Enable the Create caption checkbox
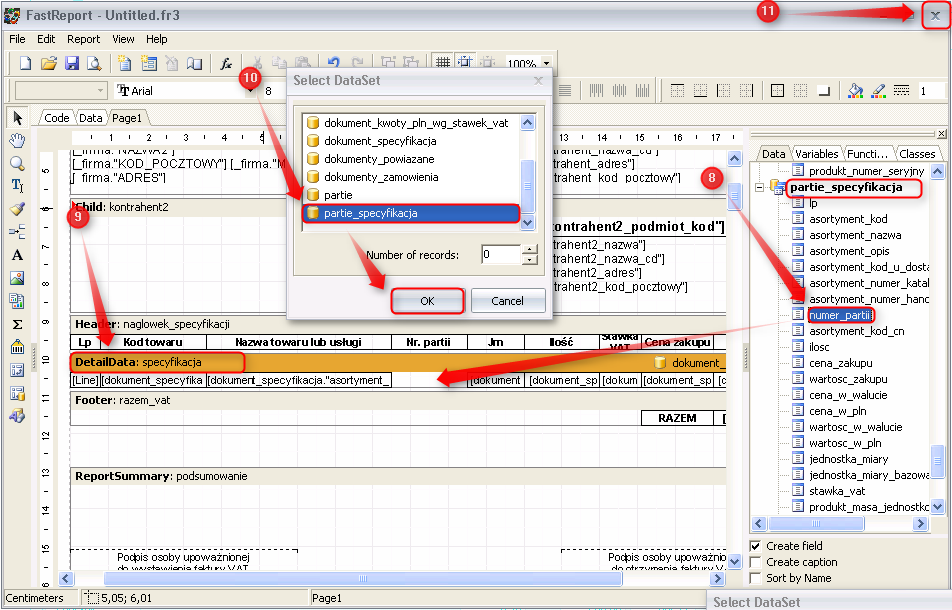This screenshot has width=952, height=610. [756, 562]
